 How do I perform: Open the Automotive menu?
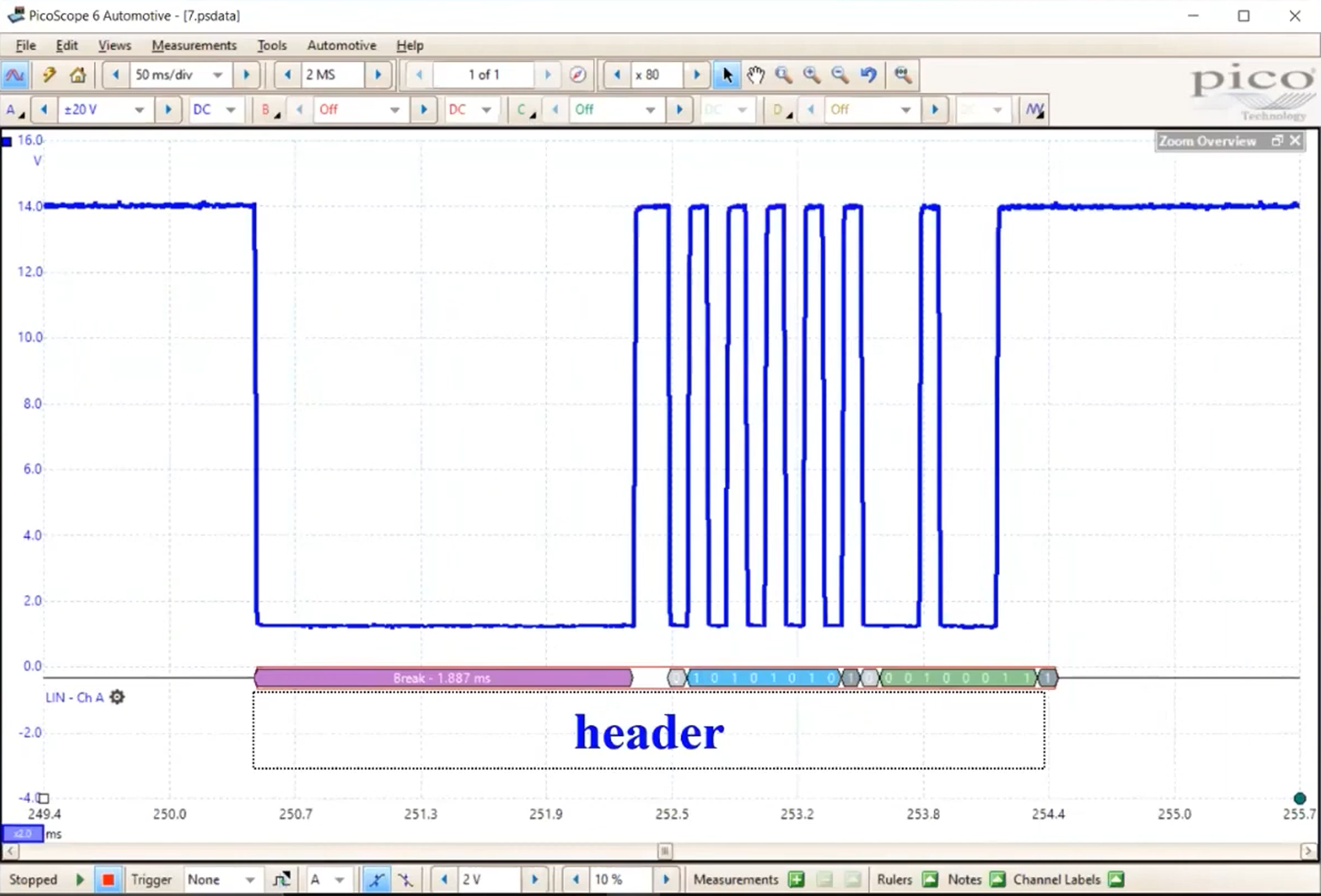click(341, 45)
